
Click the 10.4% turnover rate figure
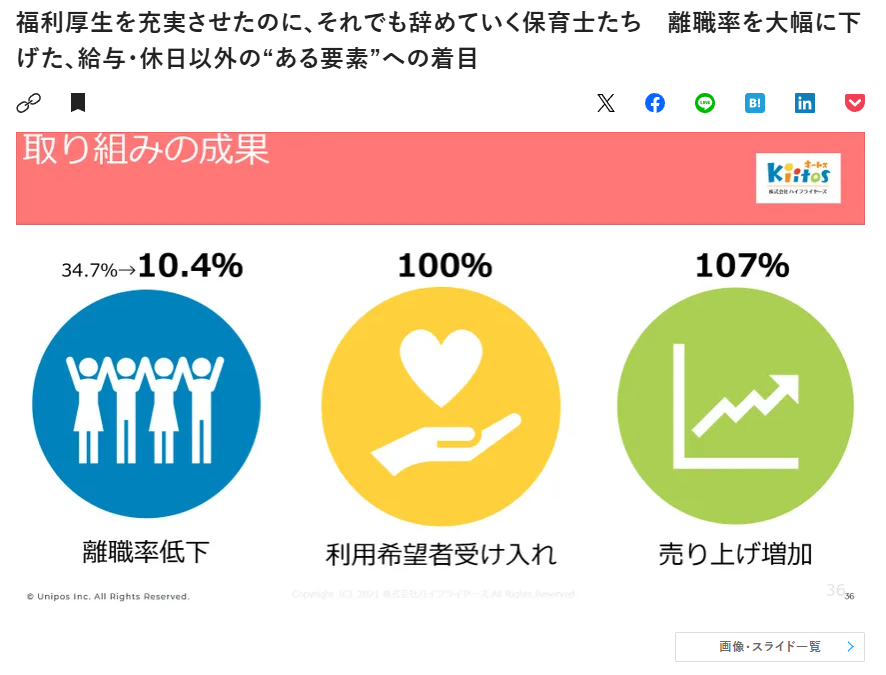coord(190,266)
